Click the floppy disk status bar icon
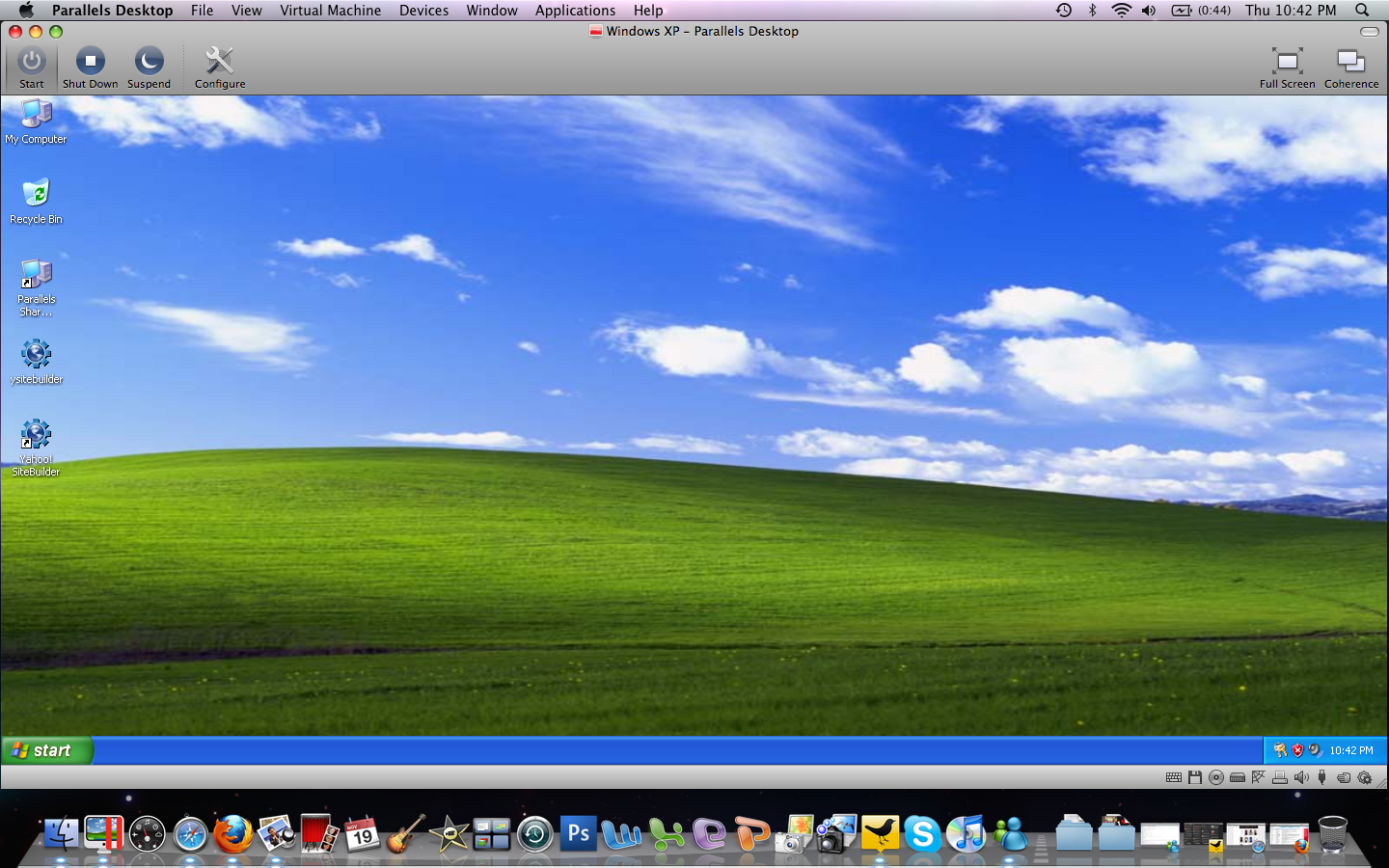The width and height of the screenshot is (1389, 868). tap(1195, 777)
